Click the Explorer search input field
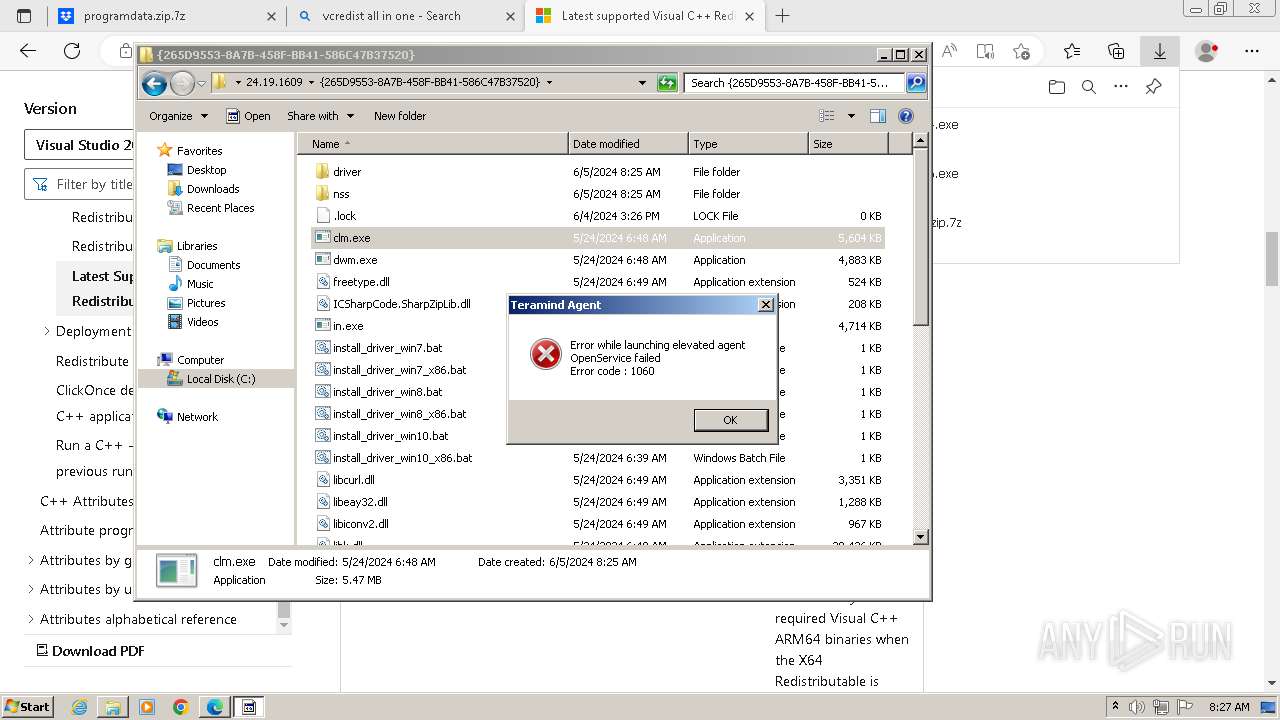1280x720 pixels. [796, 83]
